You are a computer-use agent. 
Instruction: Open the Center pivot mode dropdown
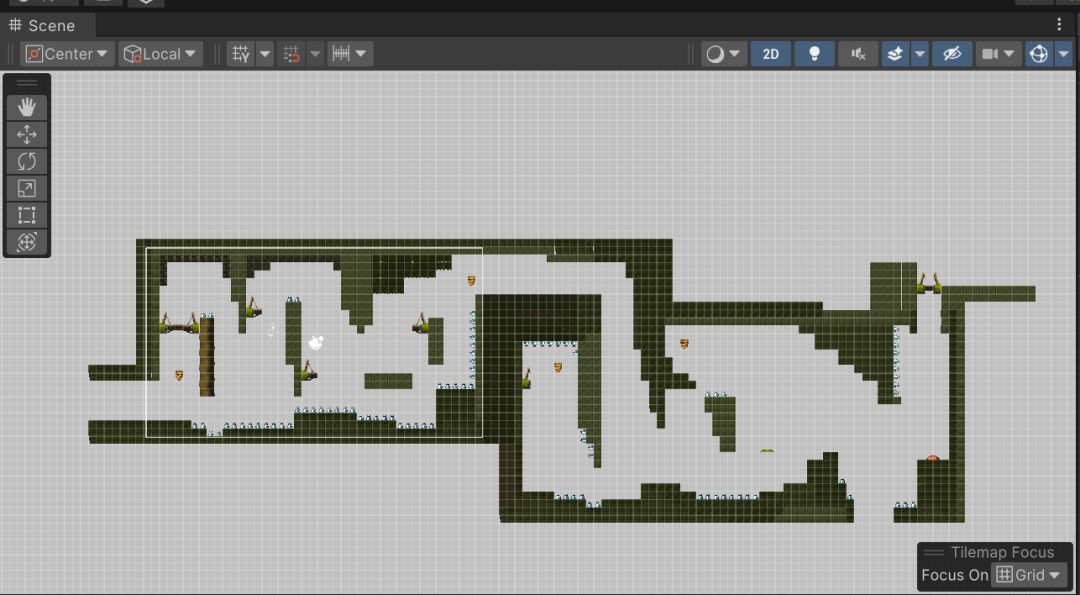tap(68, 54)
